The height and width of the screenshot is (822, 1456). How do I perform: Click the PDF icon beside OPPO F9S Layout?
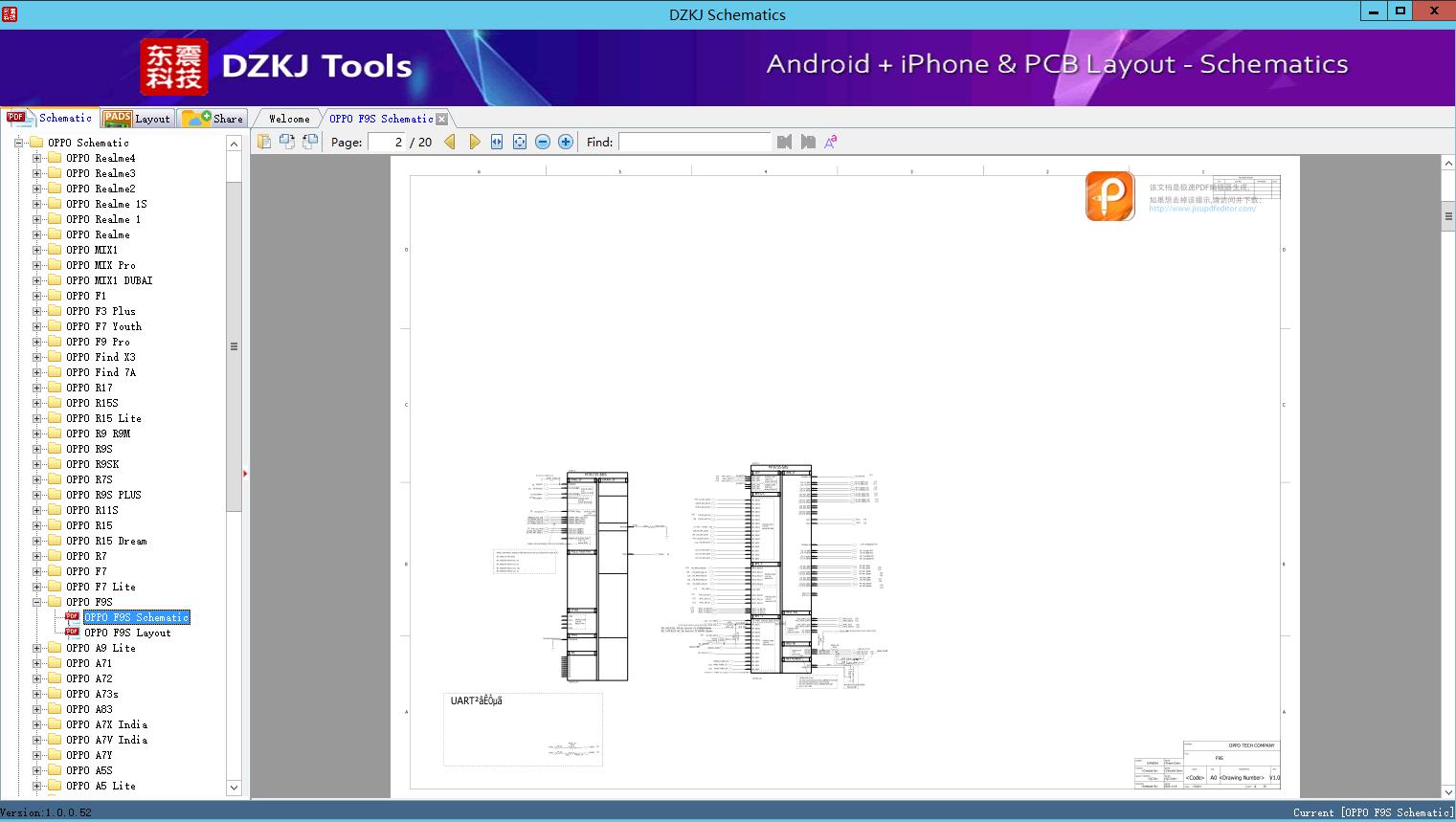coord(72,632)
